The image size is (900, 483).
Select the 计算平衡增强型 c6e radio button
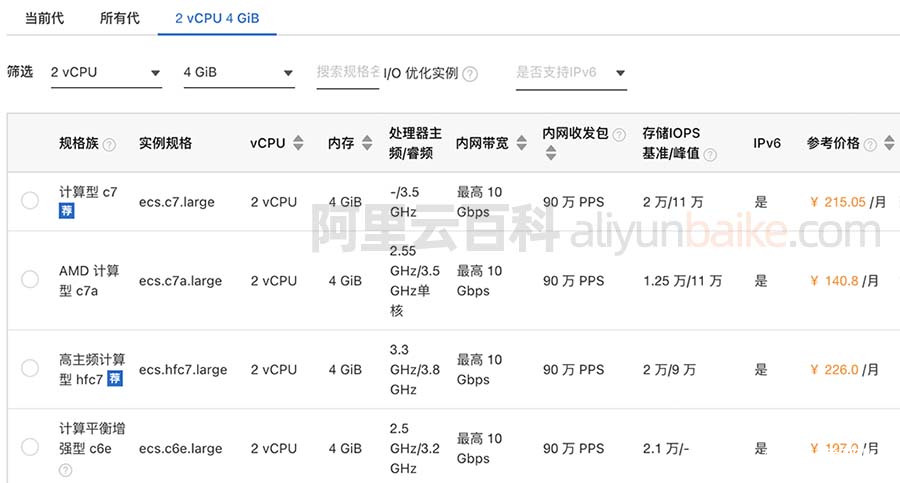click(x=30, y=447)
